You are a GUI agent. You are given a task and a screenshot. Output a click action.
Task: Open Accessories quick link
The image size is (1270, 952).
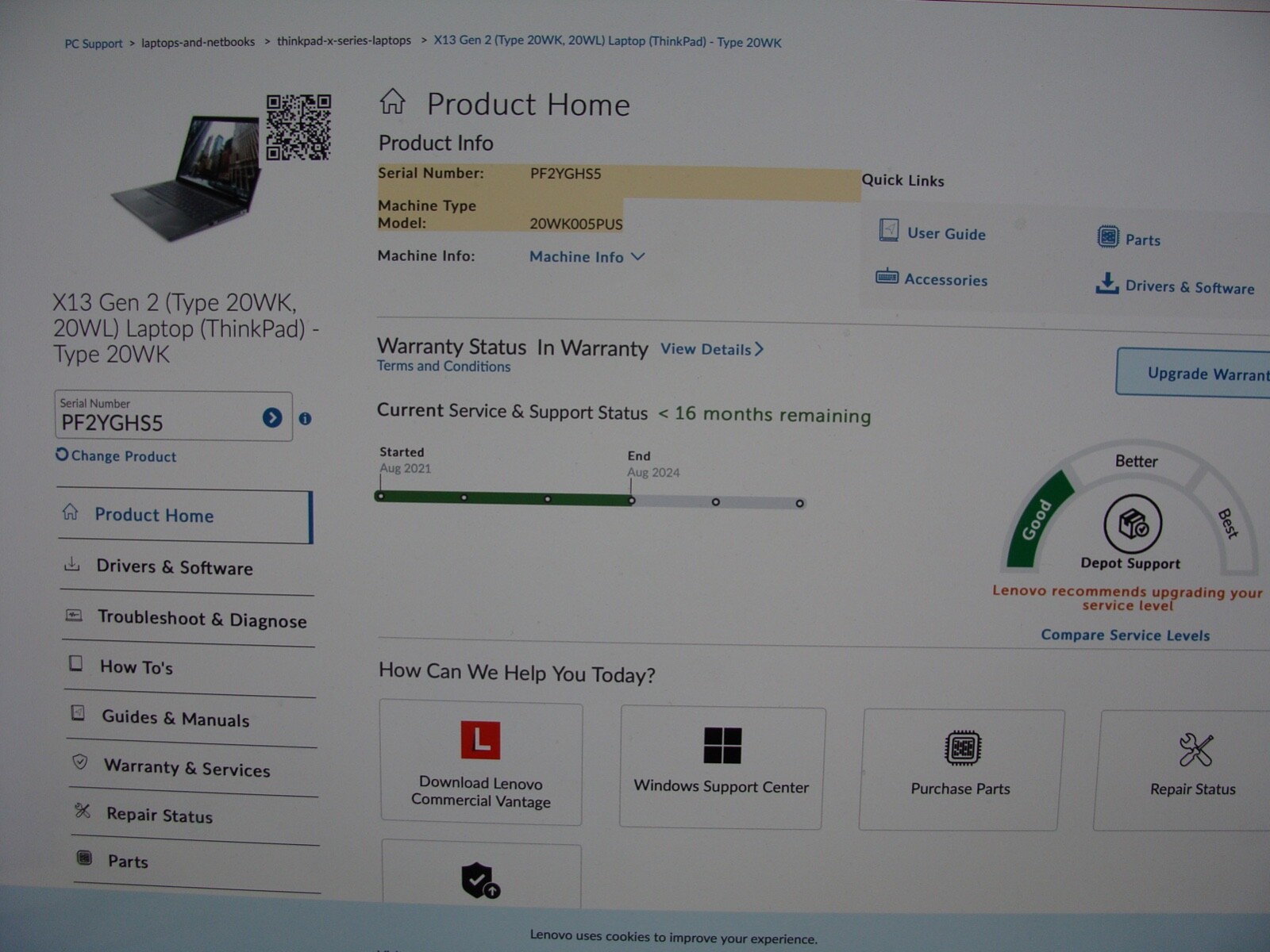click(x=946, y=280)
